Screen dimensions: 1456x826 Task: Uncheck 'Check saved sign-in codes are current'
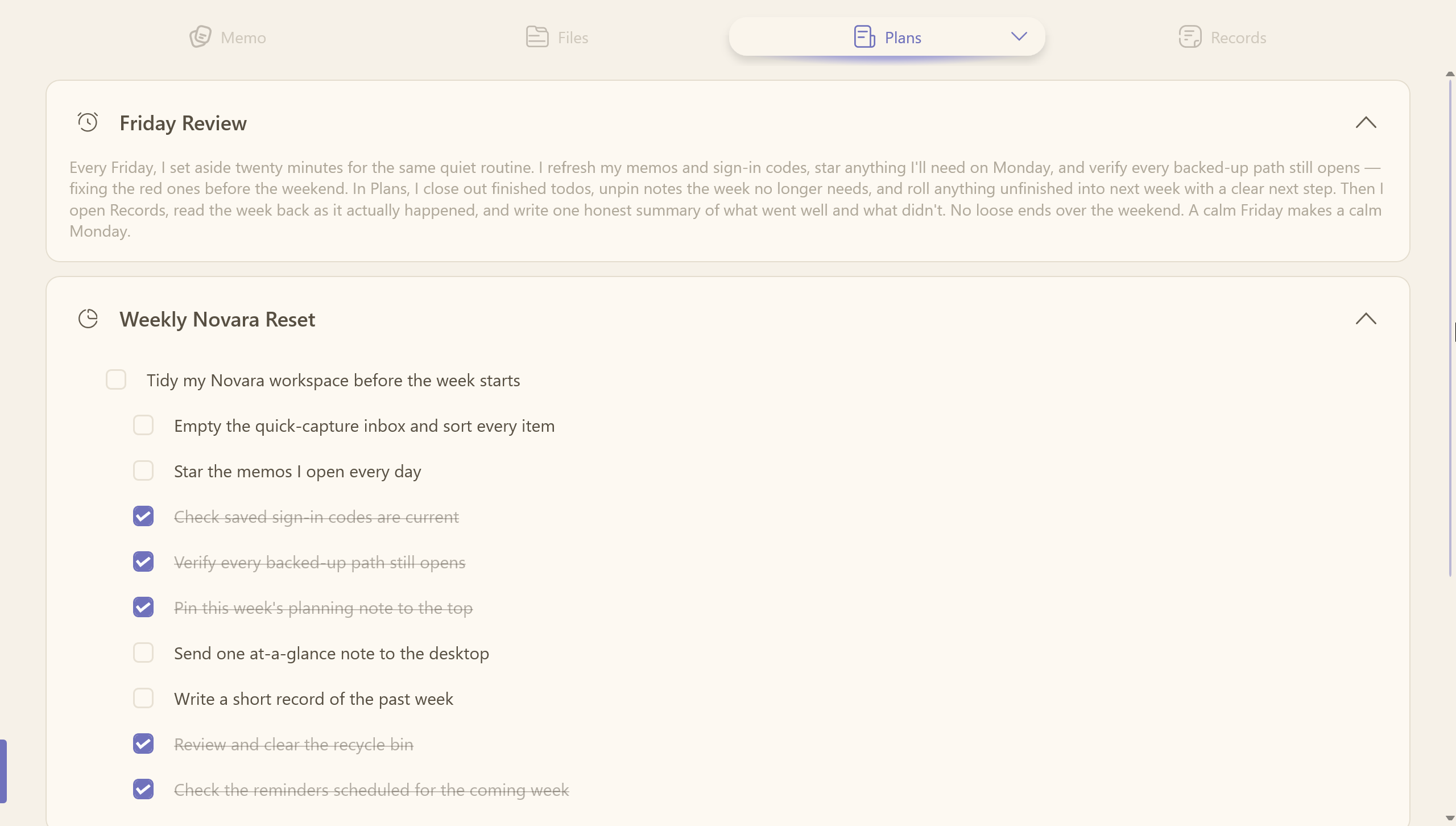tap(143, 516)
